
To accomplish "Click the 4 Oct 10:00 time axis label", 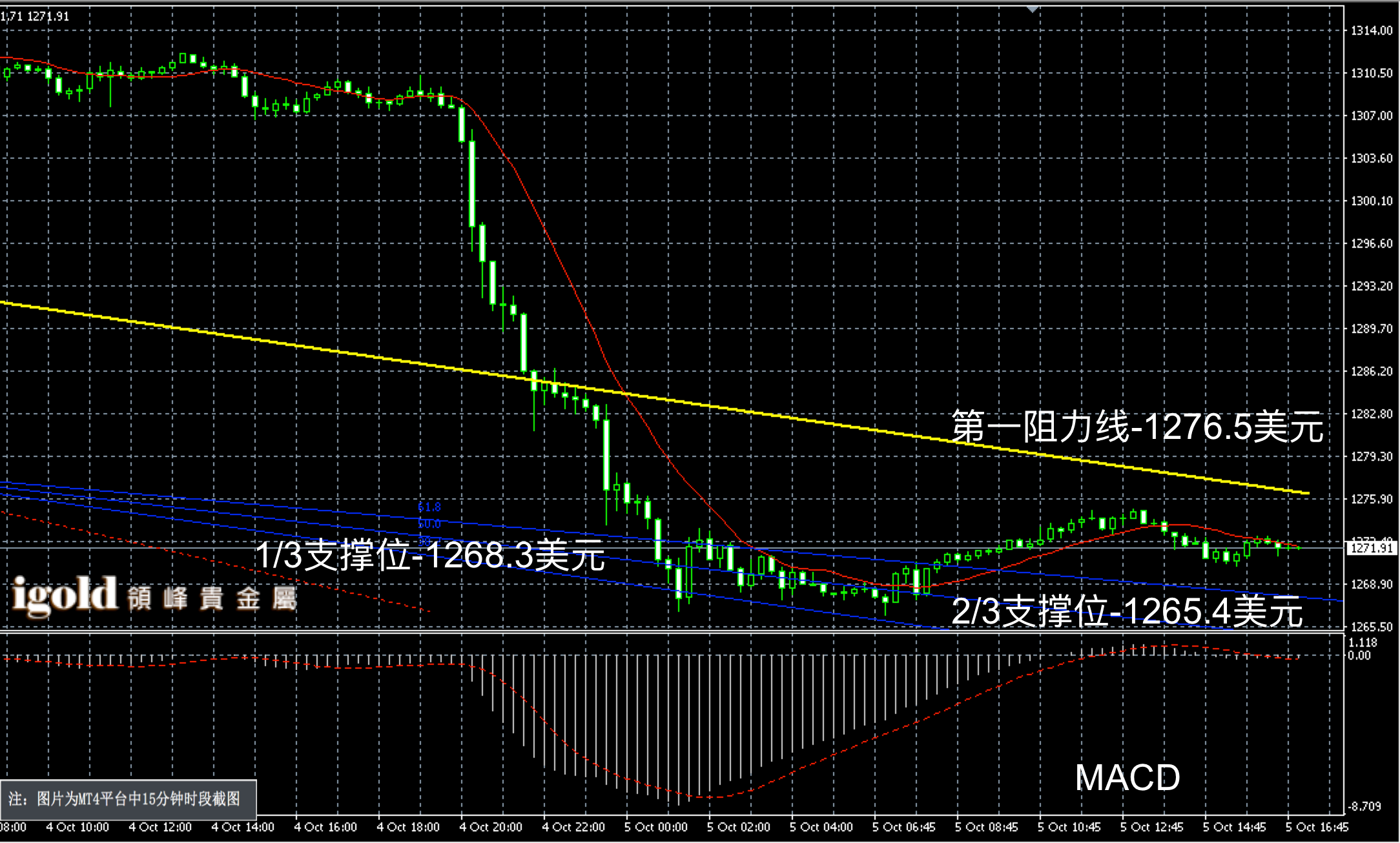I will click(x=77, y=827).
